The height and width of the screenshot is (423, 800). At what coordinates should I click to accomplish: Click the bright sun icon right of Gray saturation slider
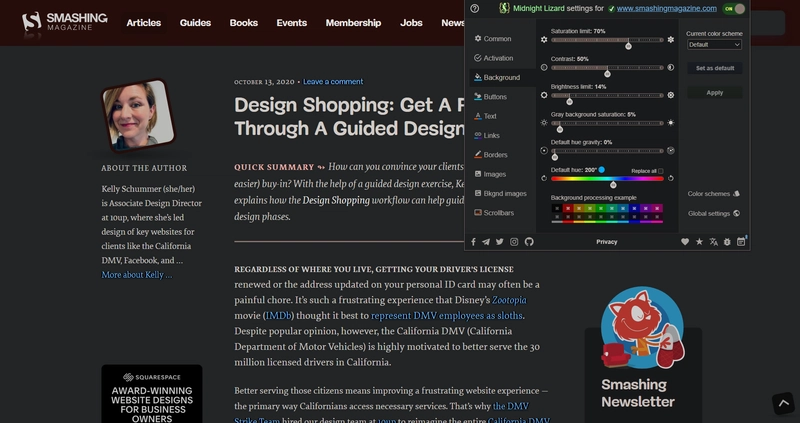pos(670,122)
